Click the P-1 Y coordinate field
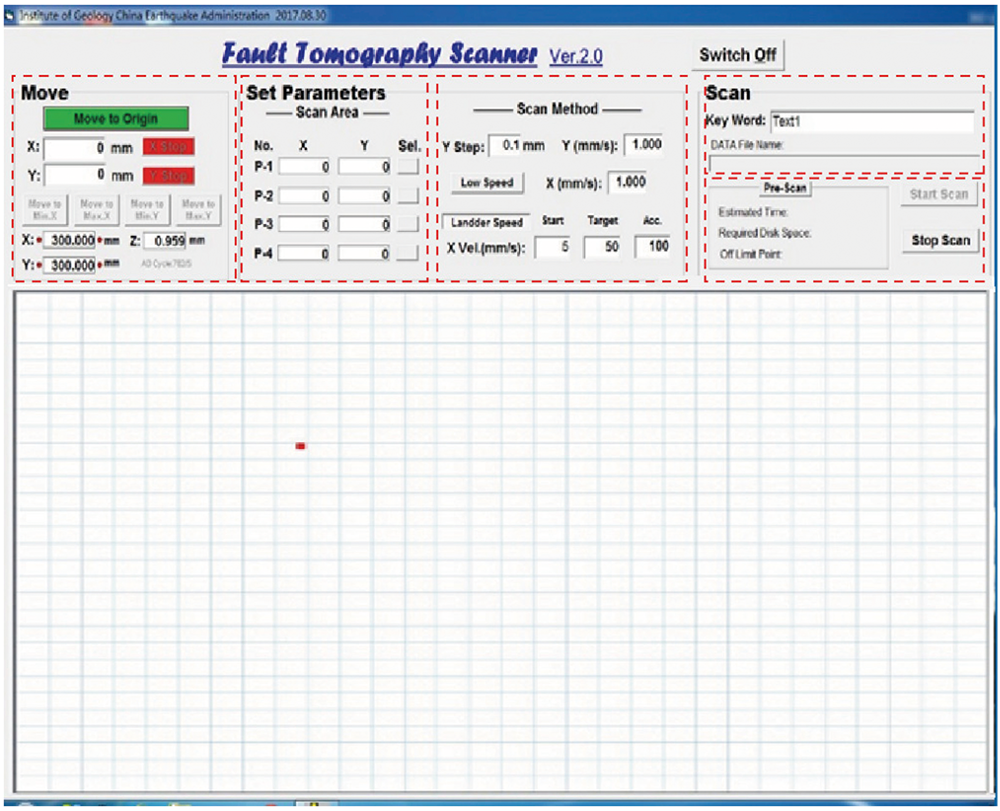 364,167
